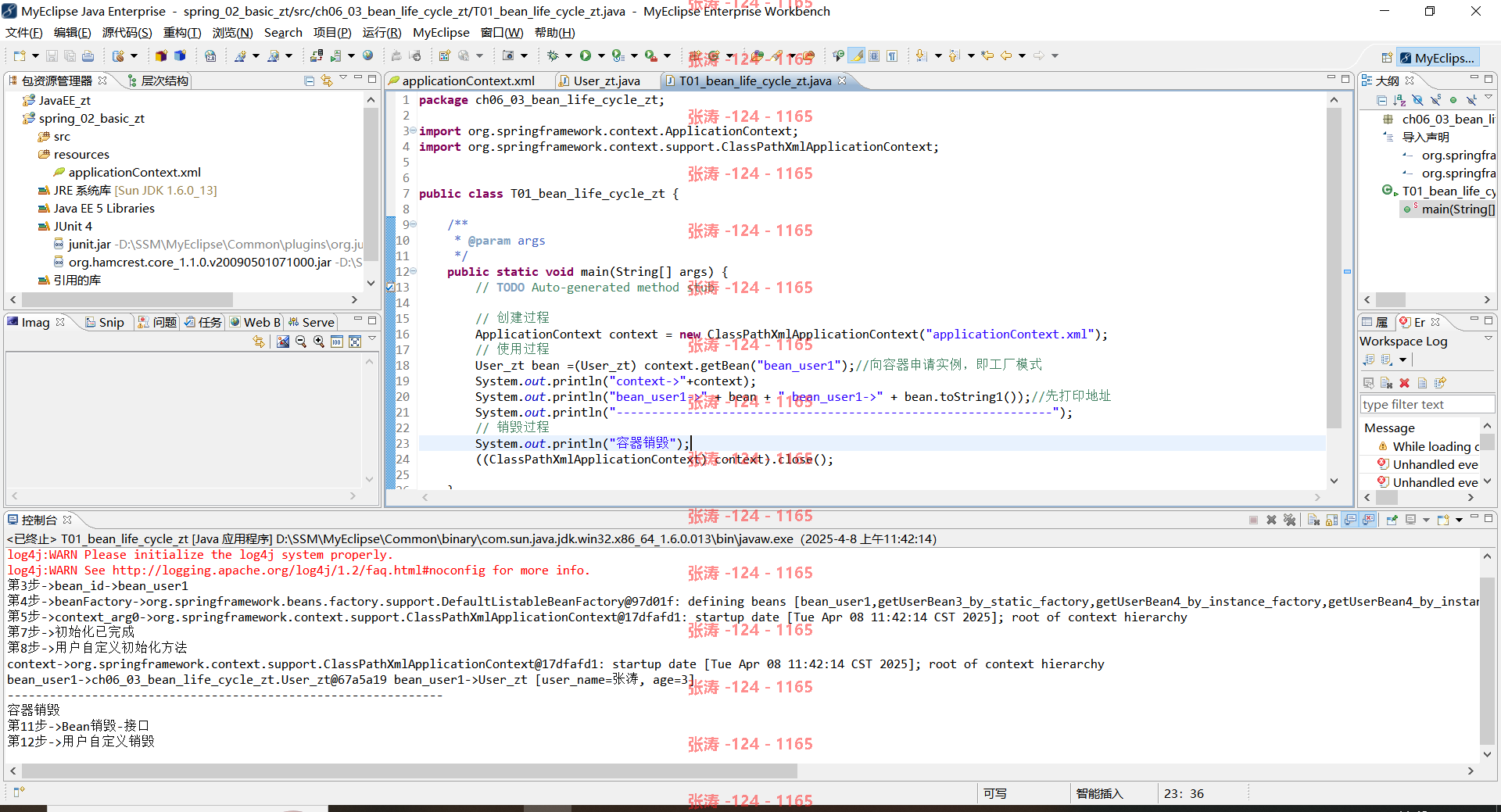1501x812 pixels.
Task: Open the 问题 problems tab
Action: point(157,322)
